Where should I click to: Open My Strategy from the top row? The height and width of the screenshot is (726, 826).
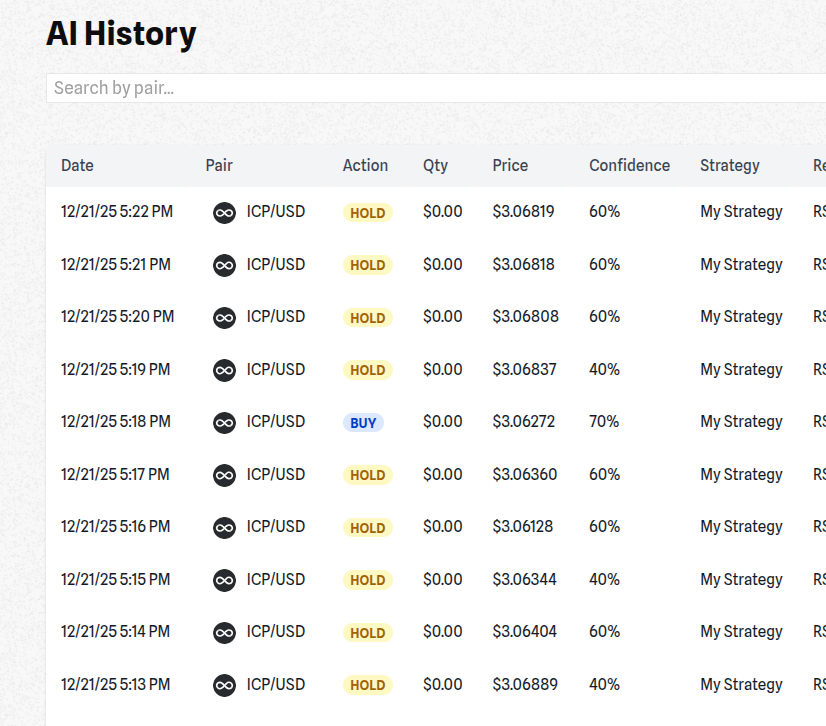(x=741, y=212)
